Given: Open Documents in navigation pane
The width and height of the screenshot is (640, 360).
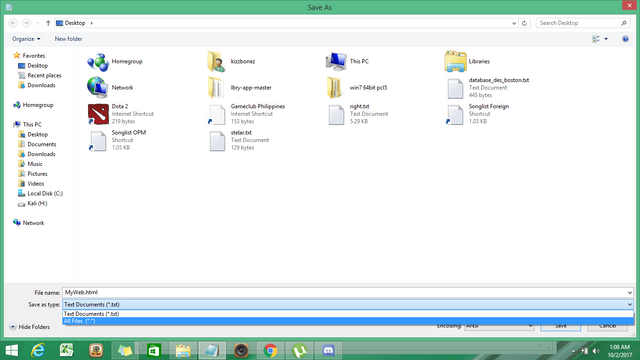Looking at the screenshot, I should 37,144.
